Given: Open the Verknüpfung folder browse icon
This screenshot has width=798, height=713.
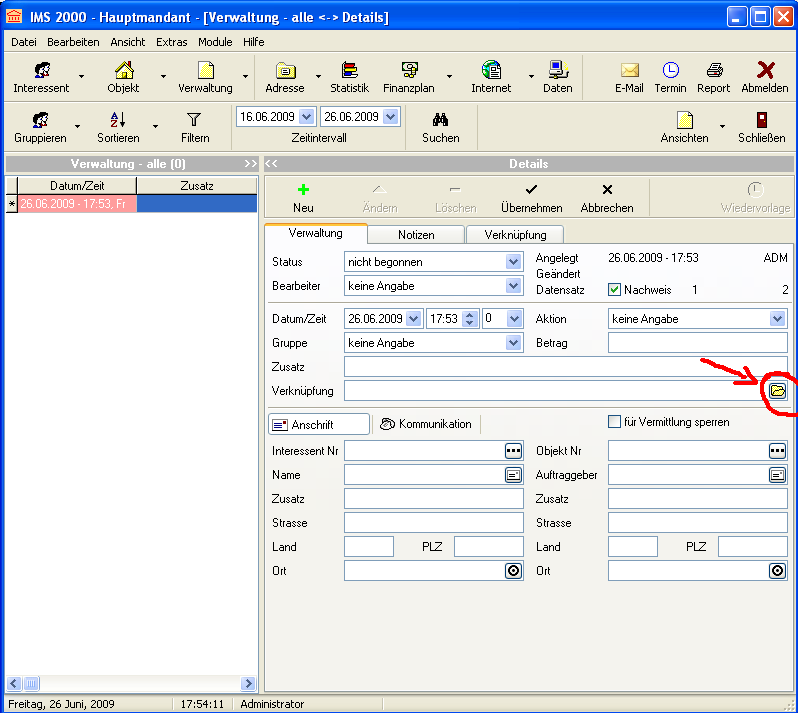Looking at the screenshot, I should (777, 390).
